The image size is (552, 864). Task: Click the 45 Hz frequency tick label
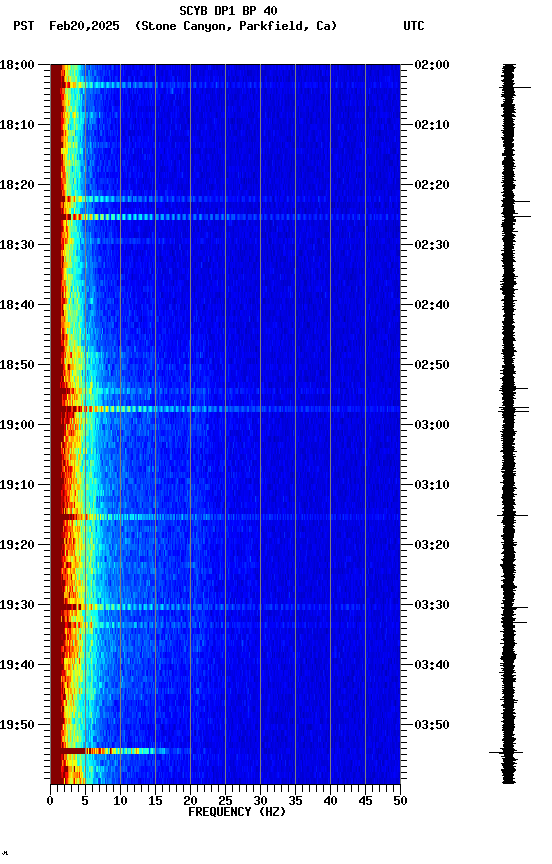[x=365, y=801]
